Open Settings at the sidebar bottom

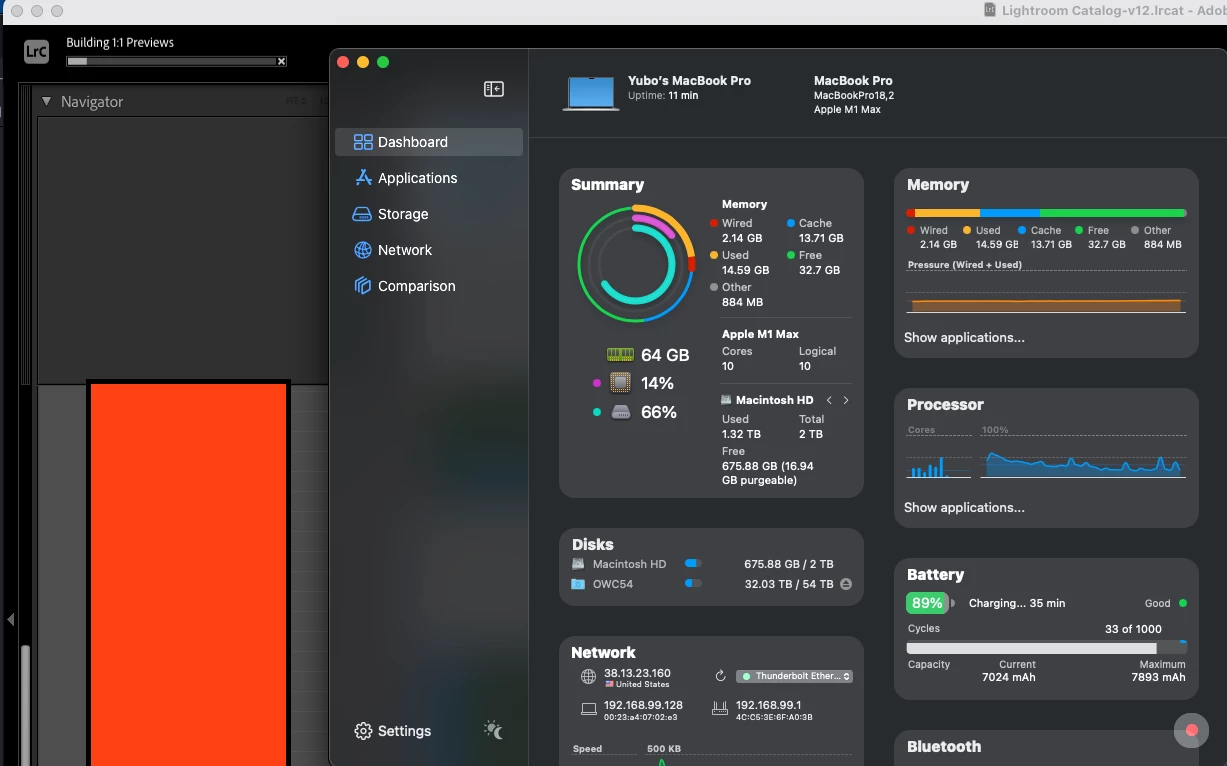(393, 731)
